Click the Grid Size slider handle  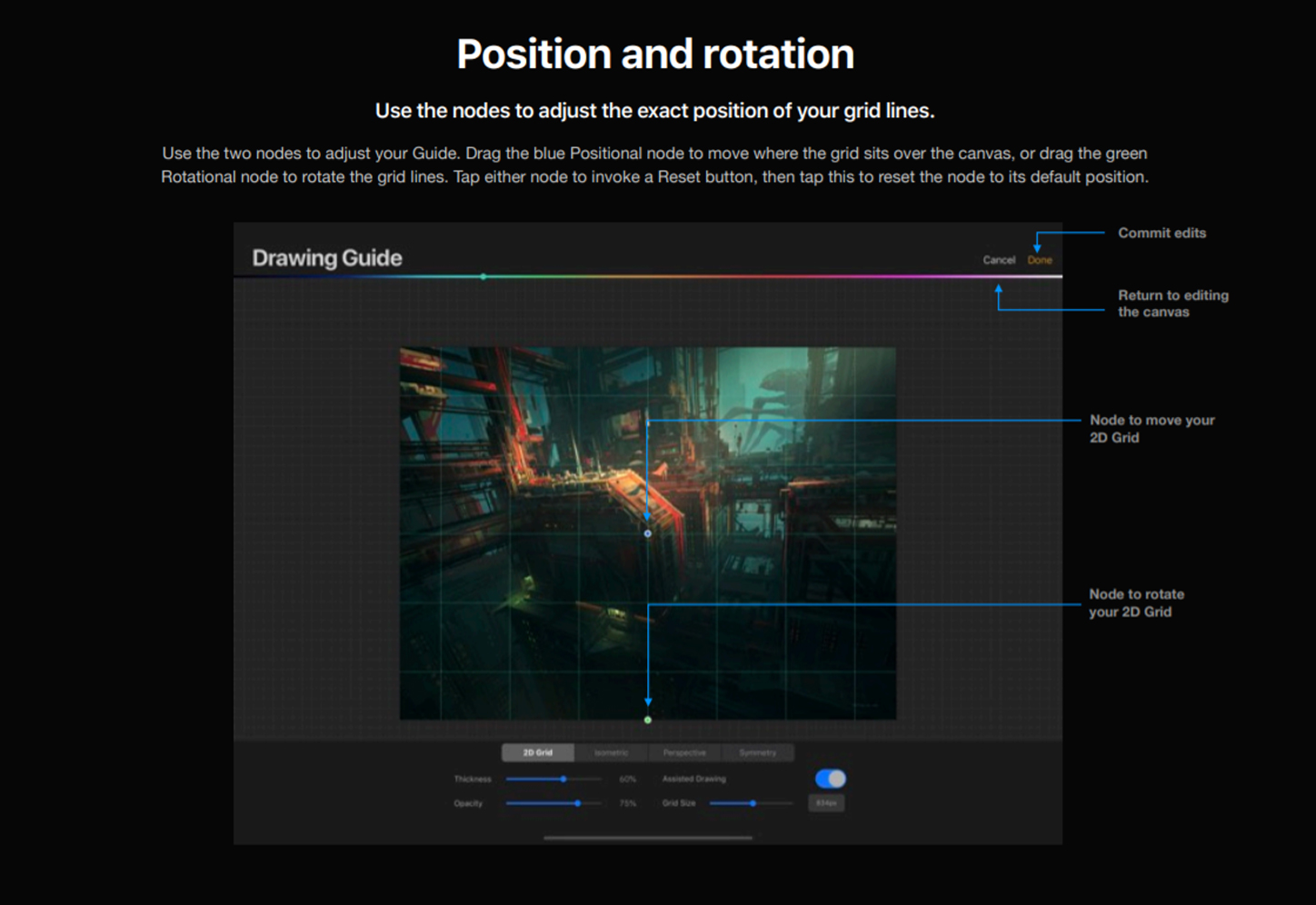coord(753,803)
